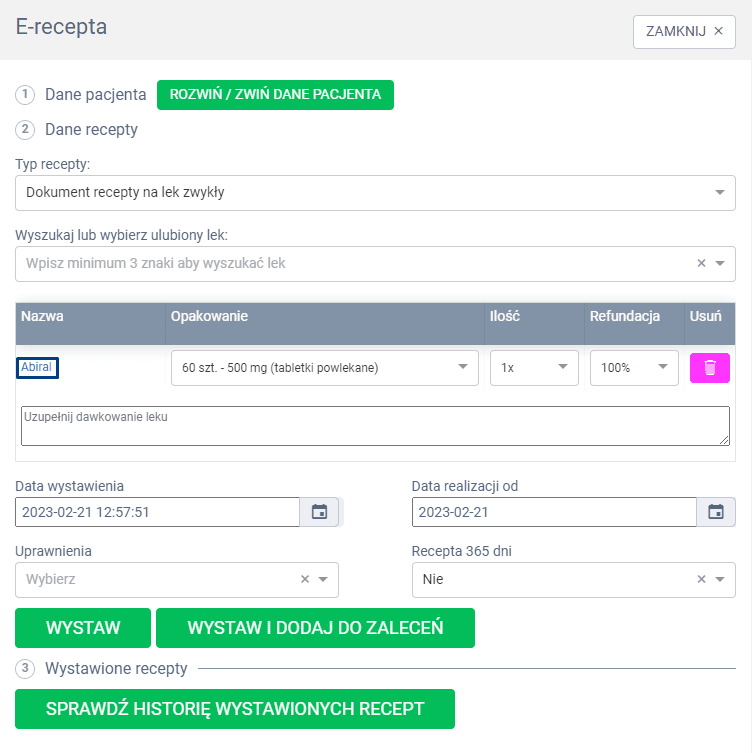Clear the medicine search field
This screenshot has width=752, height=753.
(x=701, y=263)
